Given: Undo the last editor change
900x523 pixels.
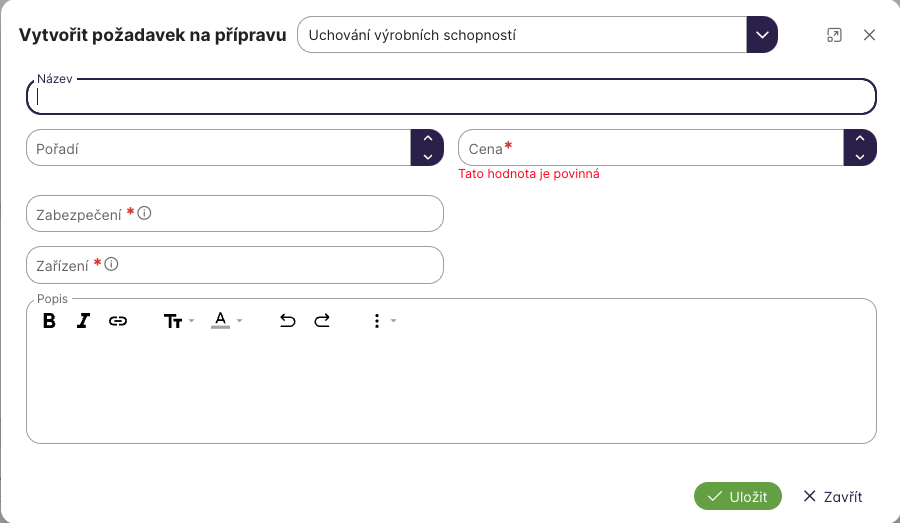Looking at the screenshot, I should tap(288, 321).
